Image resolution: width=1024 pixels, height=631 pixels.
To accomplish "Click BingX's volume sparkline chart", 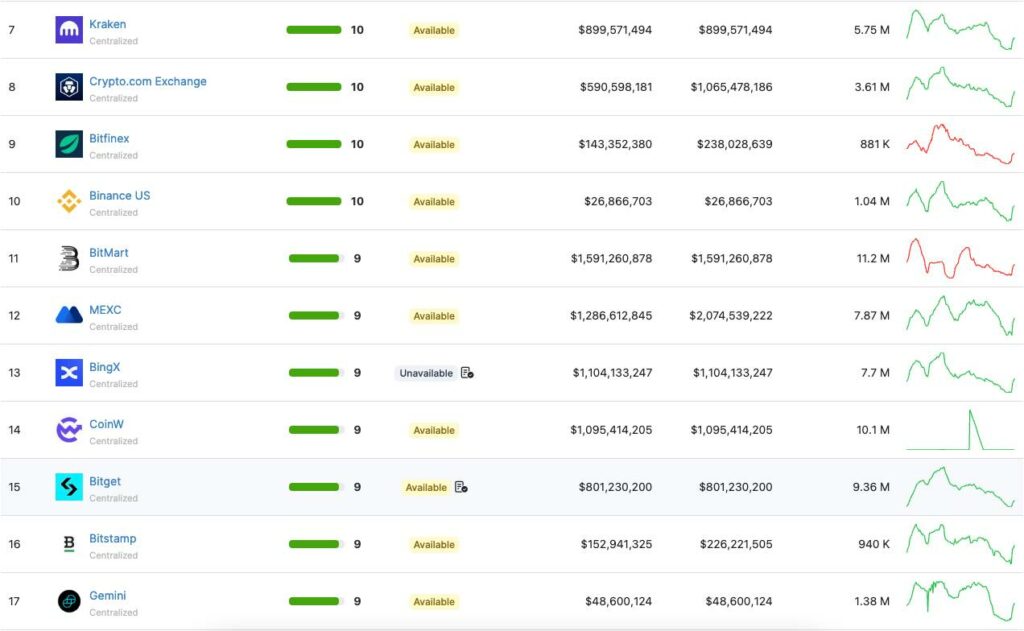I will (961, 373).
